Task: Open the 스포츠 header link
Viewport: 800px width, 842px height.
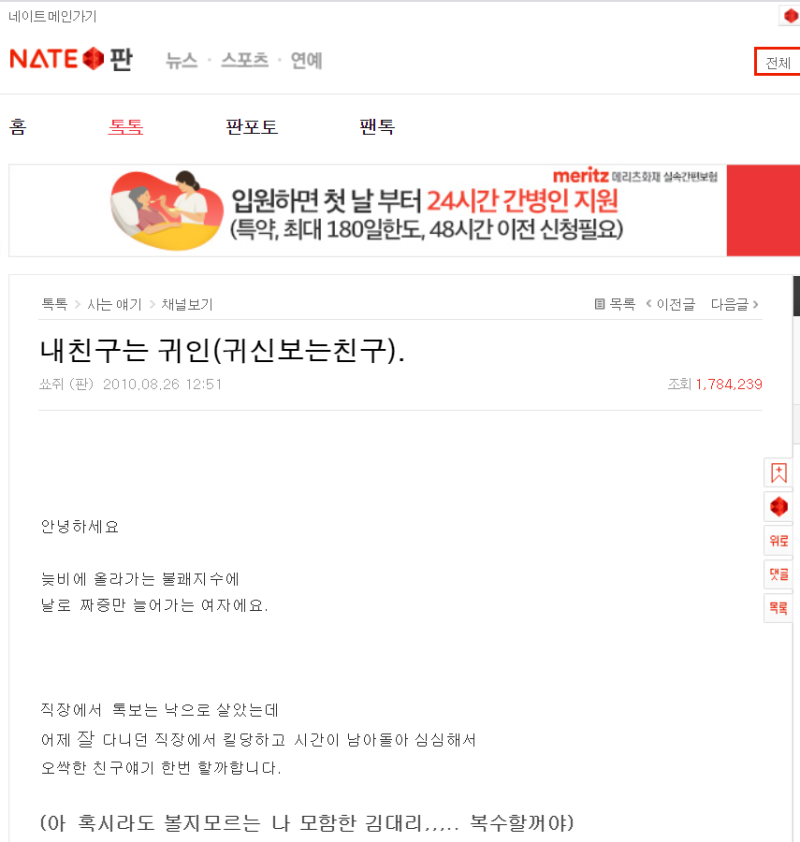Action: (x=245, y=60)
